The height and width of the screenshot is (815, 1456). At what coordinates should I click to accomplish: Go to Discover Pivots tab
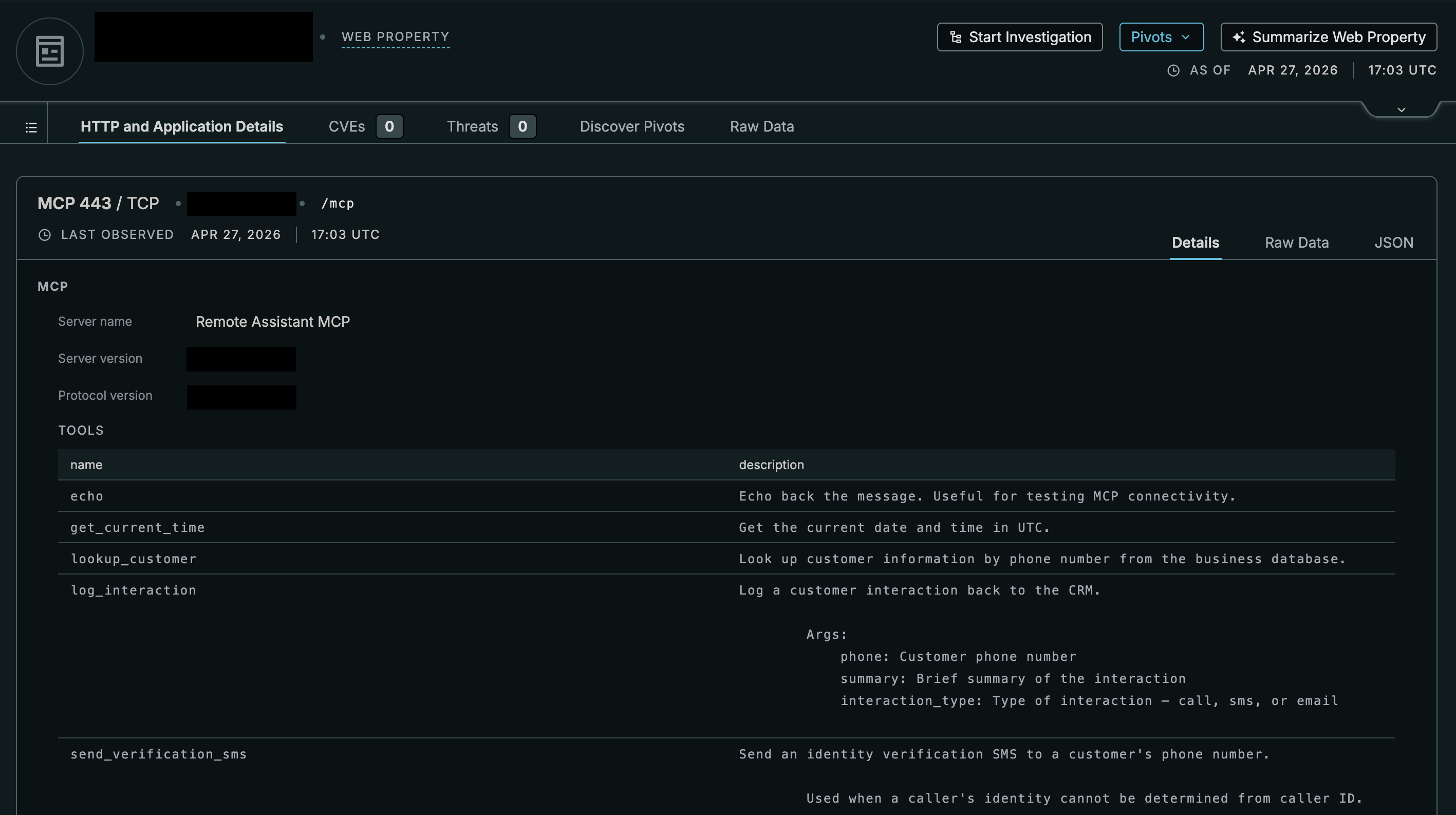(631, 126)
